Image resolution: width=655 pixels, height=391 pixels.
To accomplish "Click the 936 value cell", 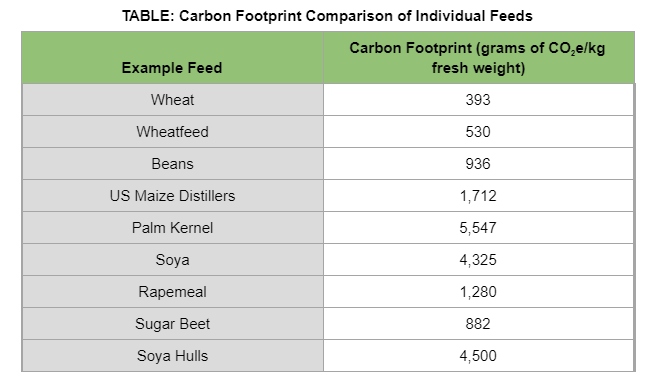I will (x=478, y=164).
